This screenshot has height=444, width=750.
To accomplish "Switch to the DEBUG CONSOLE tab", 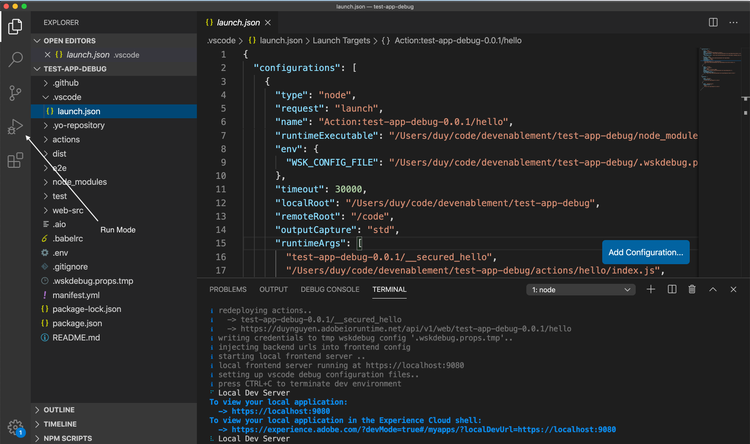I will point(329,289).
